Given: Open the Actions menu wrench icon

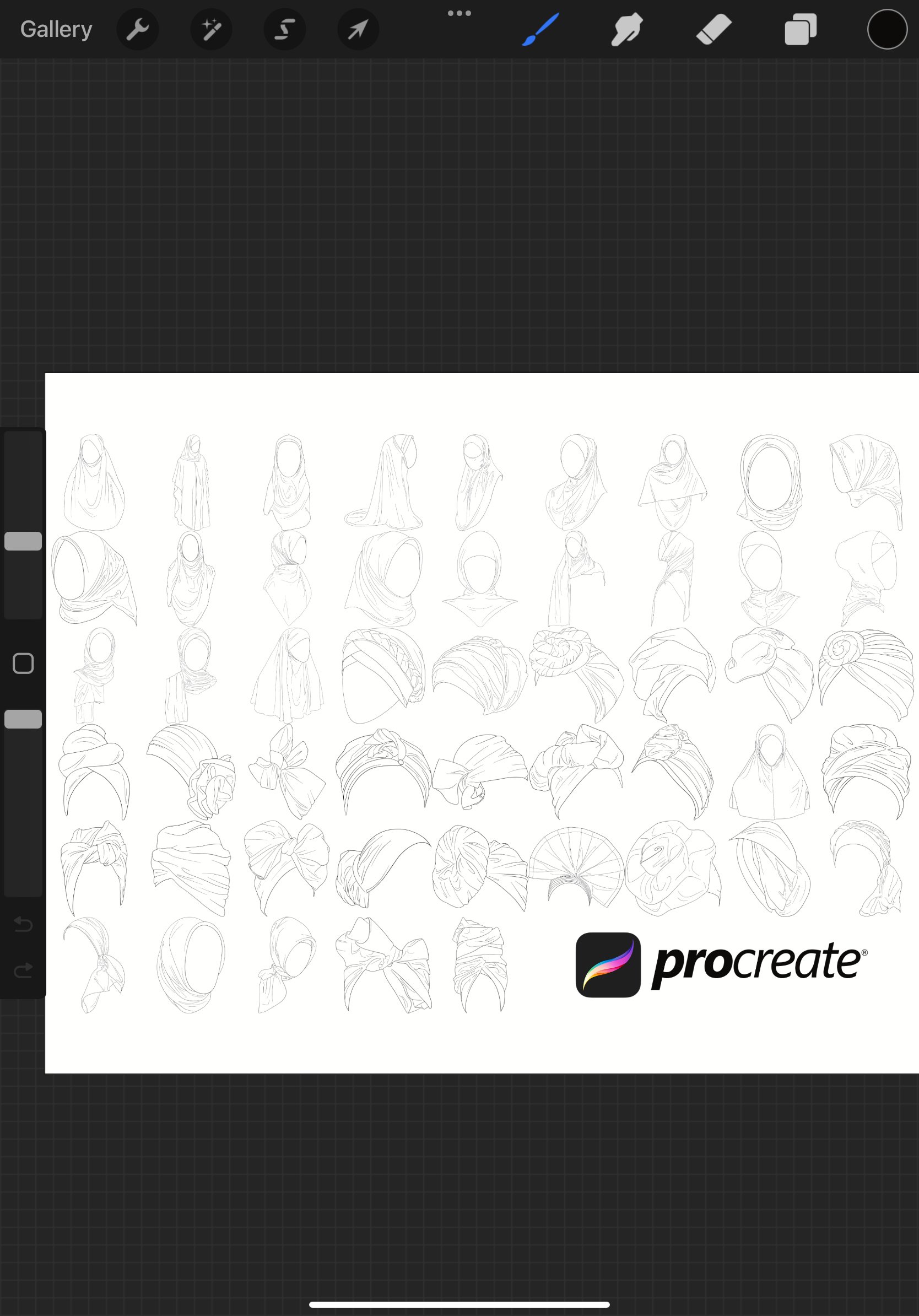Looking at the screenshot, I should [x=138, y=29].
